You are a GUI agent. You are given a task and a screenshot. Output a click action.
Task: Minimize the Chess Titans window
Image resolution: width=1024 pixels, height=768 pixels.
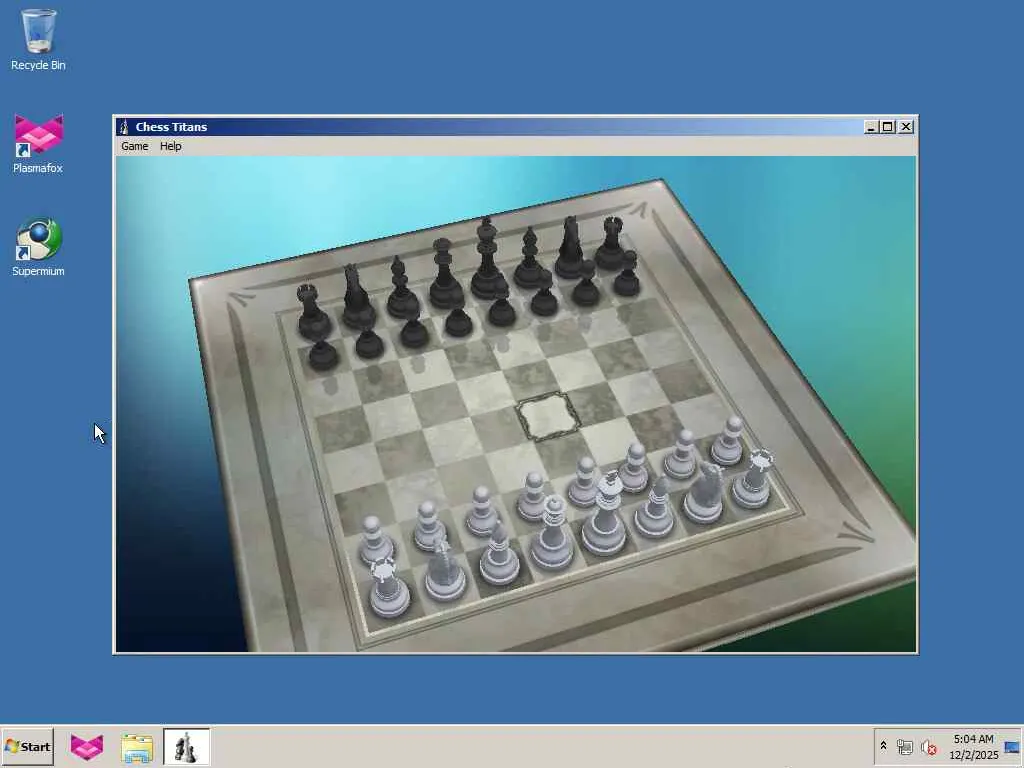[871, 127]
